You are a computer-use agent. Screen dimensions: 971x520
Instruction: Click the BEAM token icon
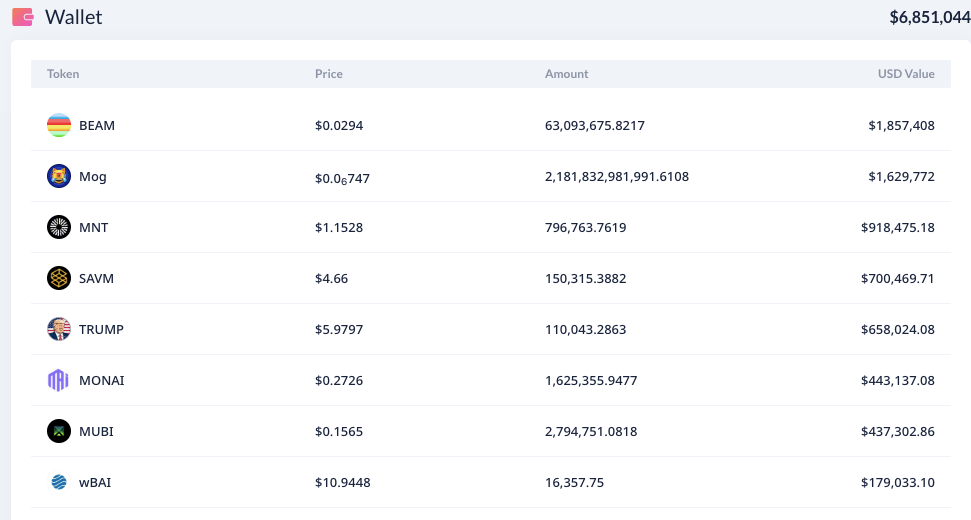pos(59,125)
